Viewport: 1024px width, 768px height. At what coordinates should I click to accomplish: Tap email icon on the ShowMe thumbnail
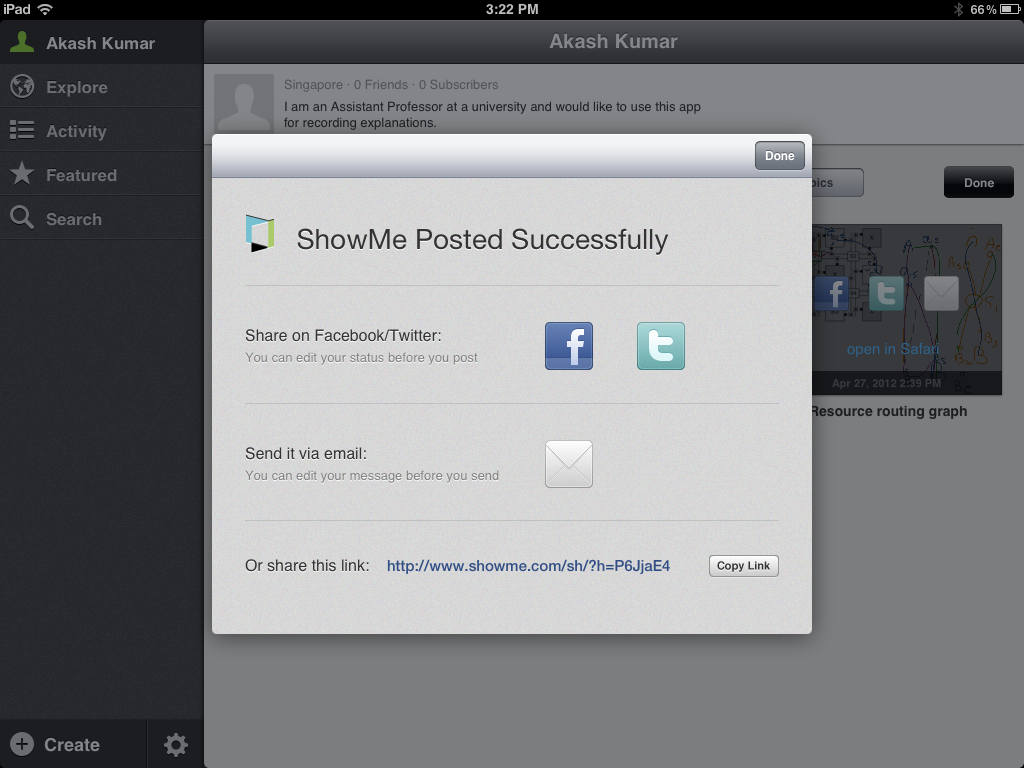(941, 293)
